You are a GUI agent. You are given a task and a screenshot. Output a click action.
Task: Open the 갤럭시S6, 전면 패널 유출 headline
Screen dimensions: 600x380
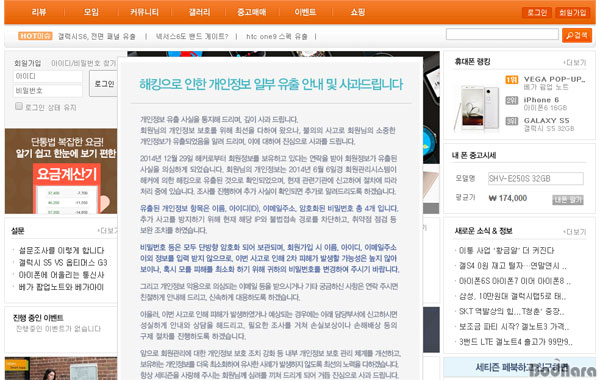point(96,36)
